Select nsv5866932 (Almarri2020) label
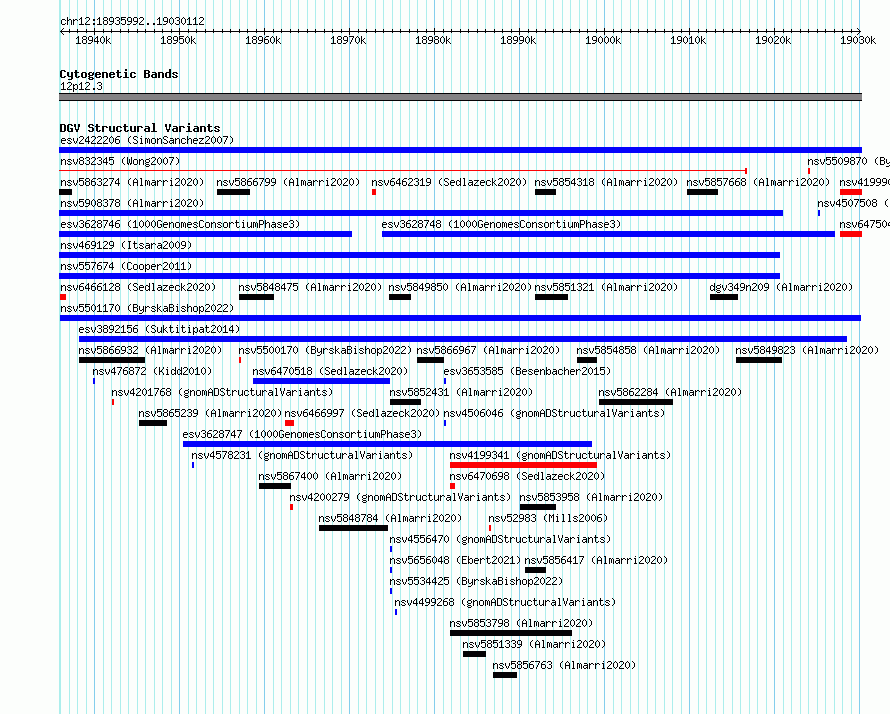This screenshot has height=714, width=890. 150,350
